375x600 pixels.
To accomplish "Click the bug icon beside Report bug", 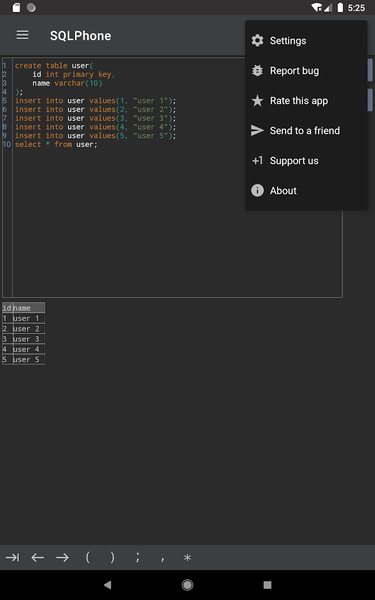I will point(257,70).
